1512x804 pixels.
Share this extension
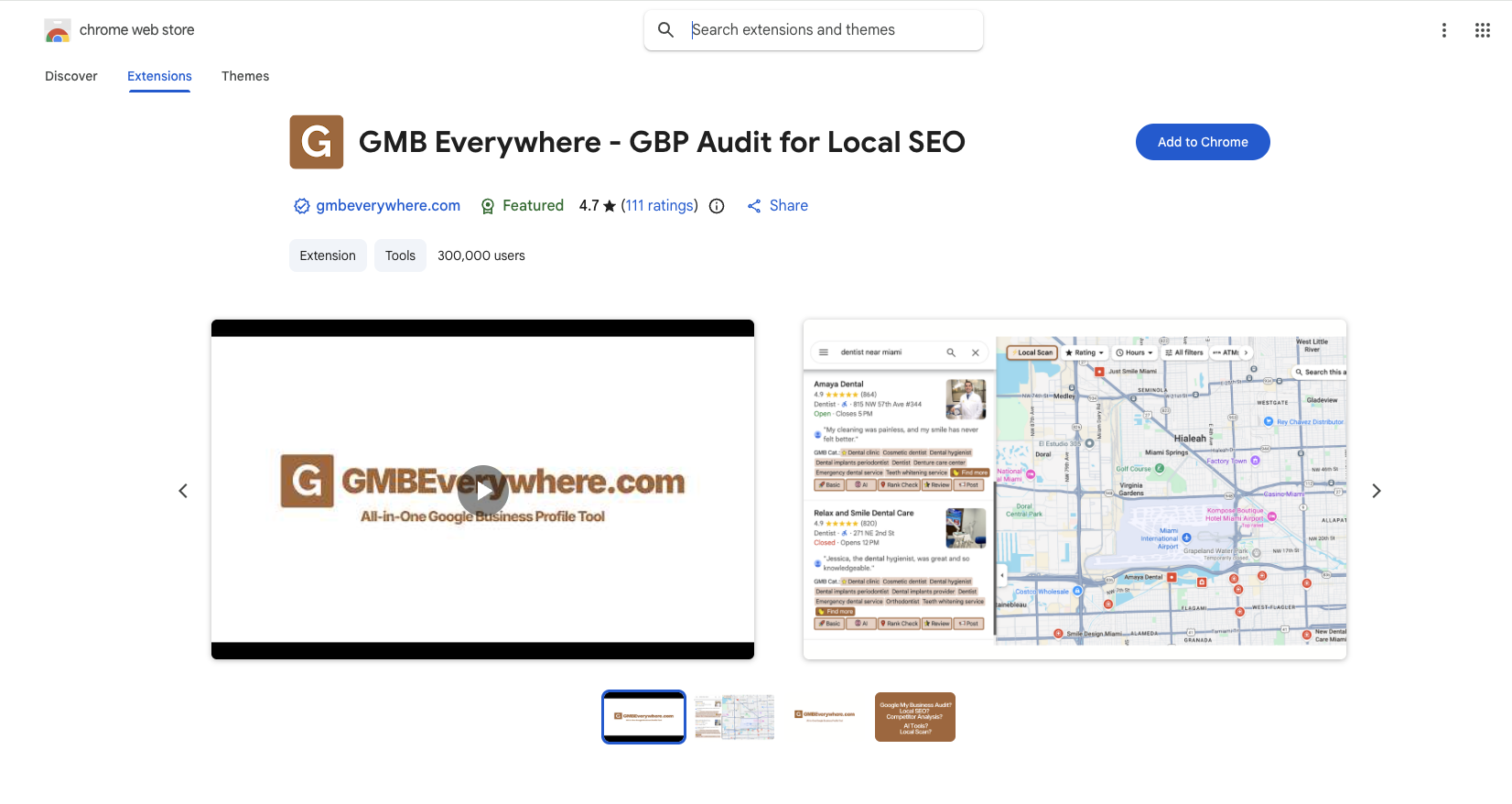click(x=778, y=206)
